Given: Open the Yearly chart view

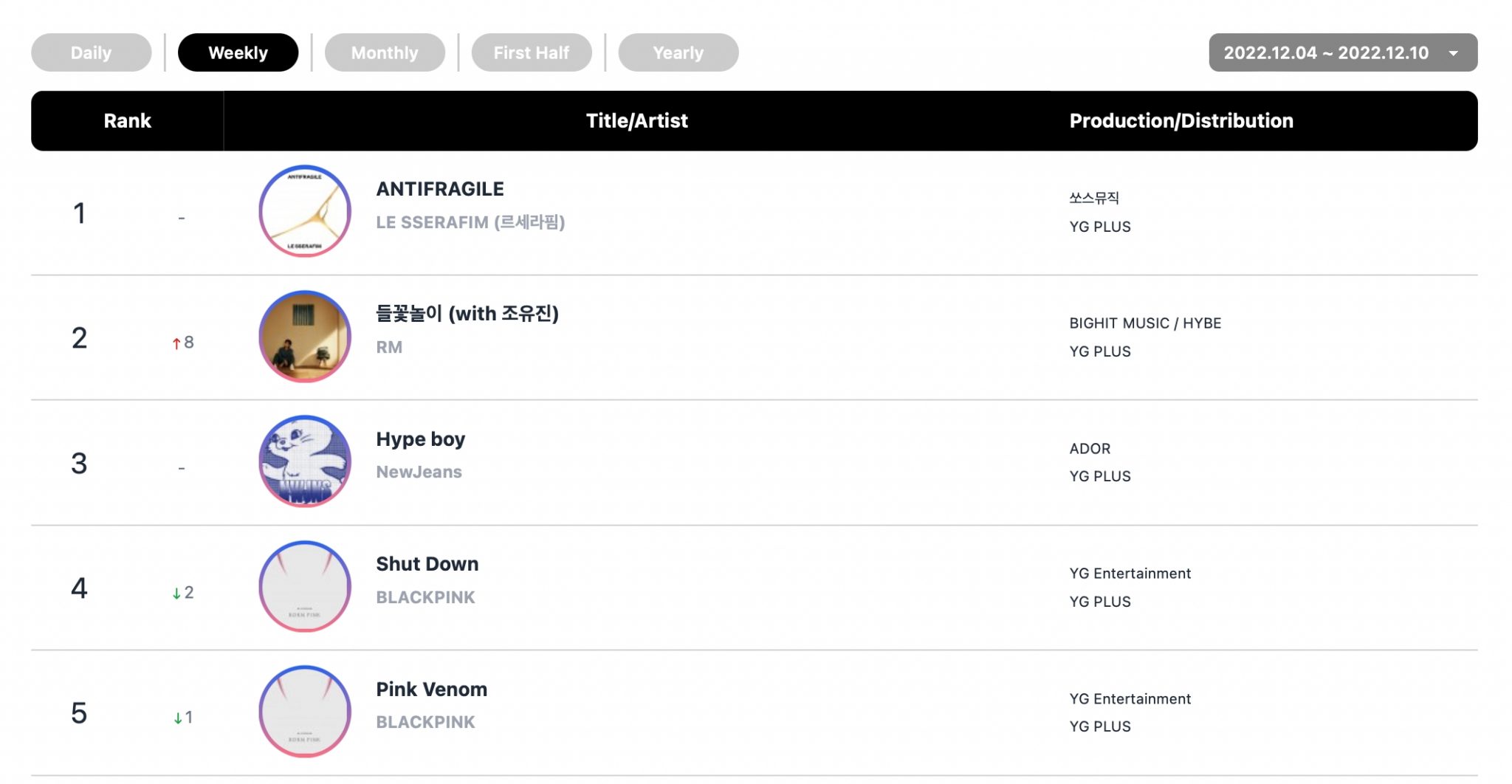Looking at the screenshot, I should pyautogui.click(x=677, y=52).
